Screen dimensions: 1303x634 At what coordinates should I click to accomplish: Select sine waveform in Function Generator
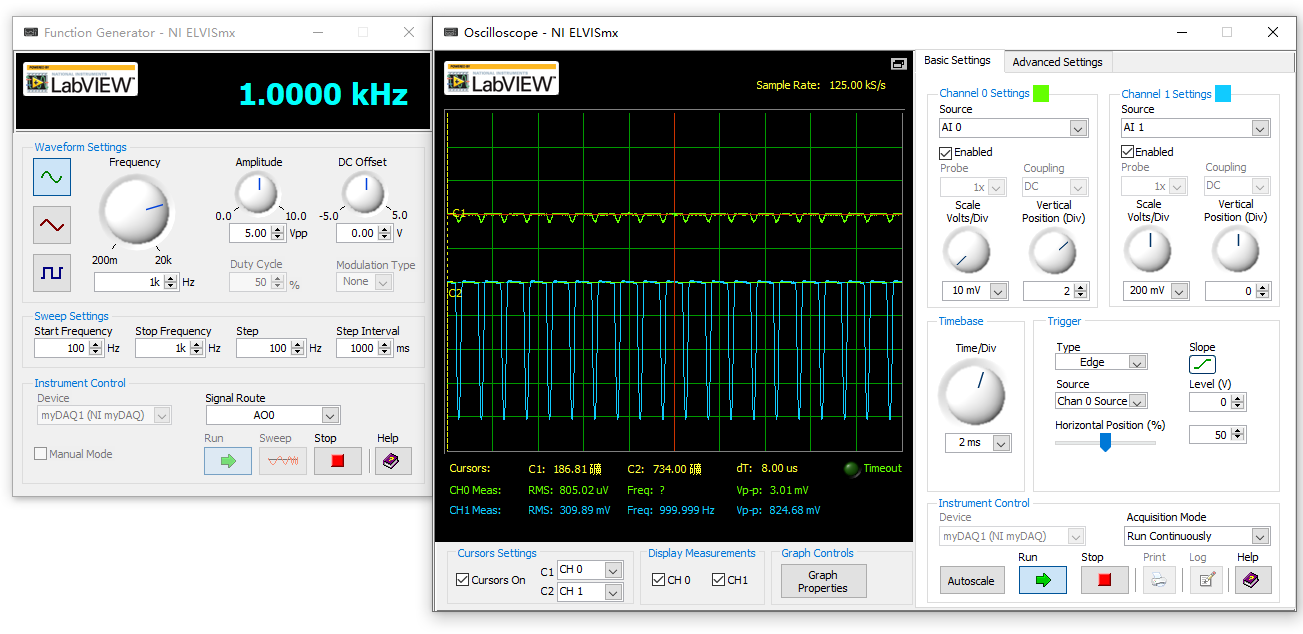click(52, 177)
